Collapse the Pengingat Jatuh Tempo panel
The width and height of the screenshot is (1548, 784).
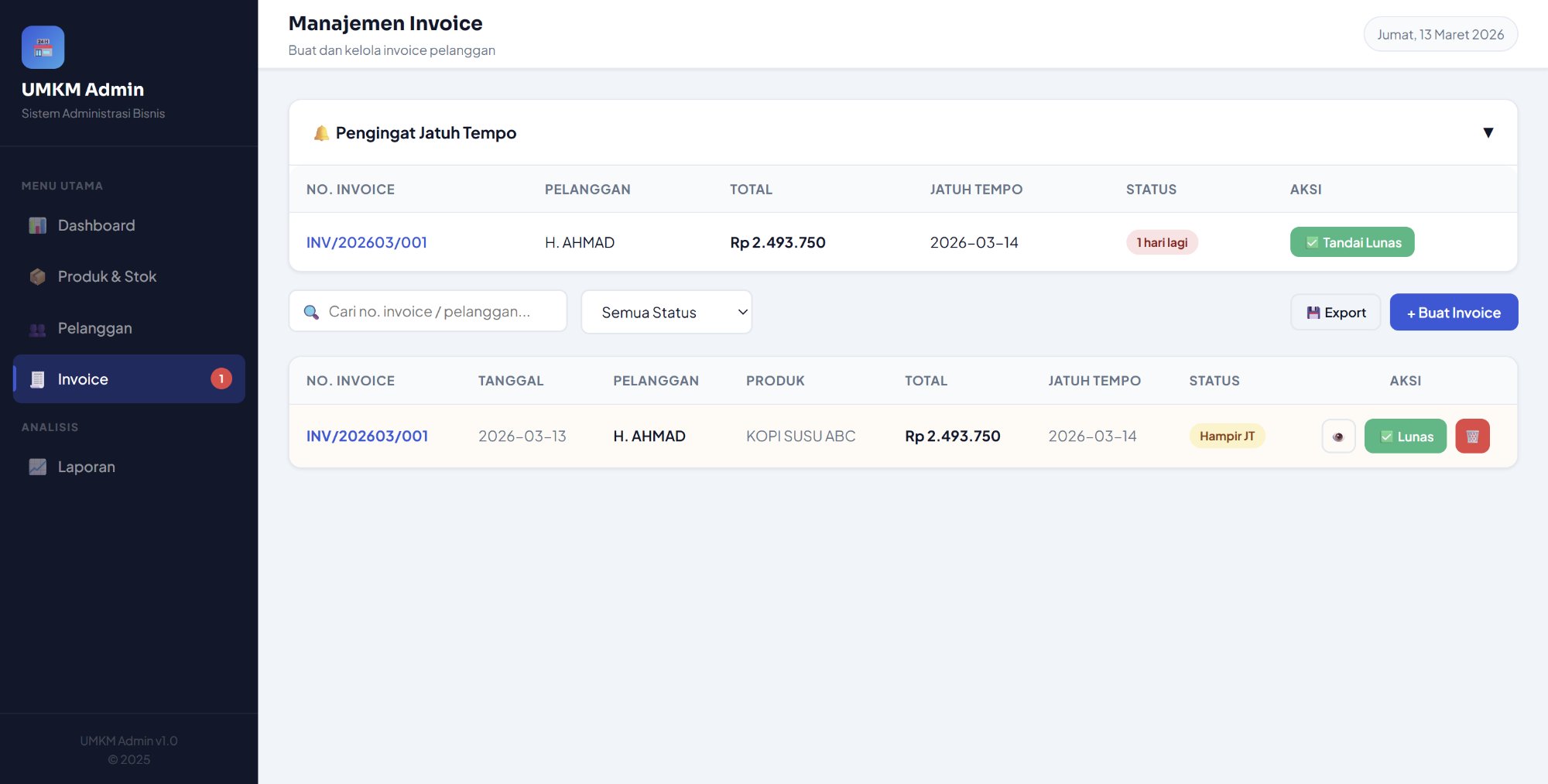tap(1489, 132)
